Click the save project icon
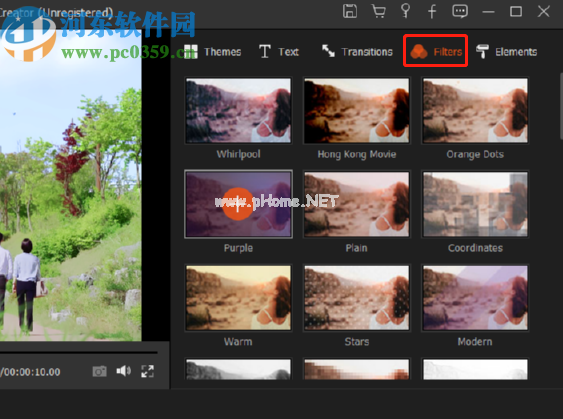563x419 pixels. (x=350, y=11)
